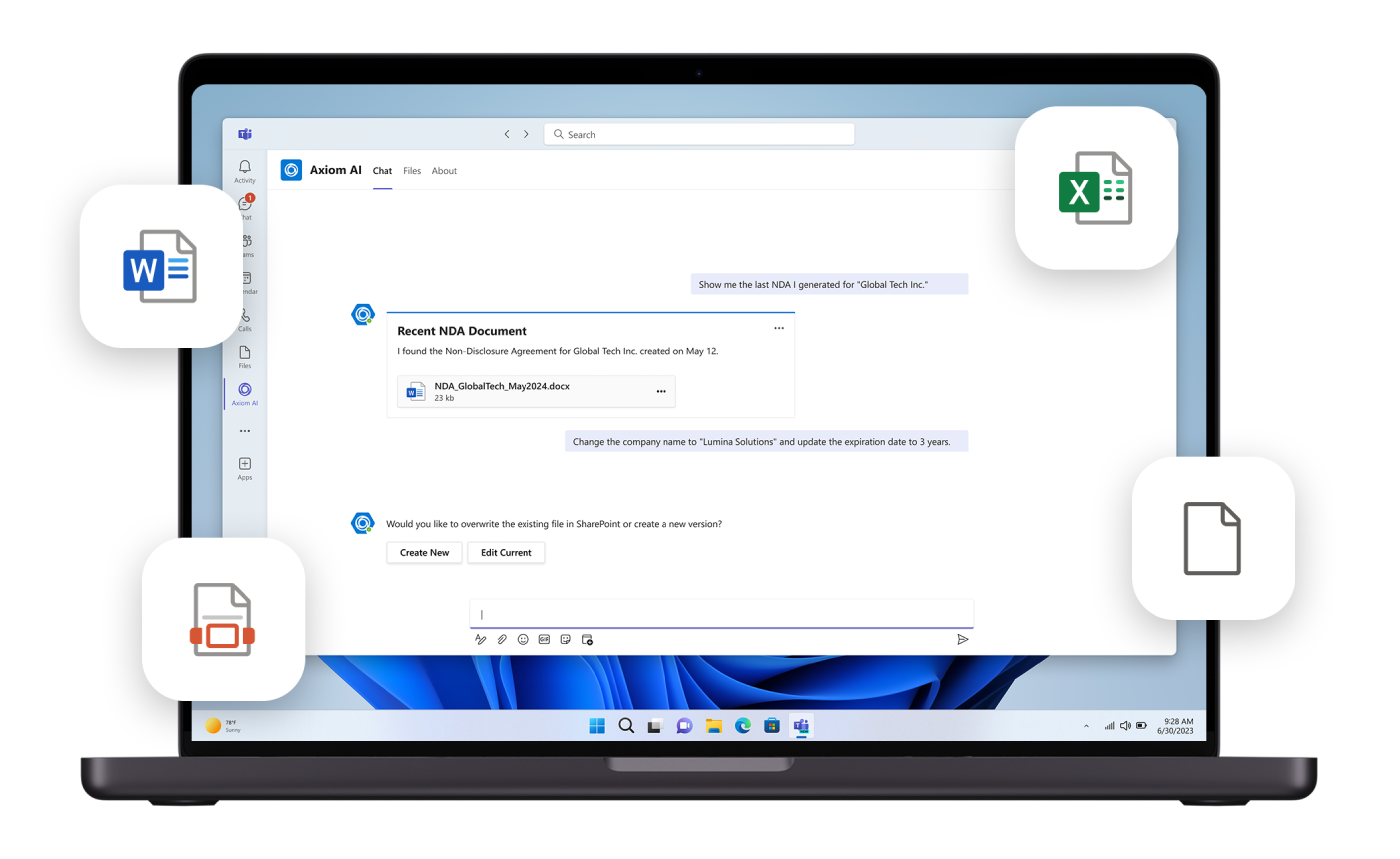
Task: Click the Edit Current button
Action: click(506, 552)
